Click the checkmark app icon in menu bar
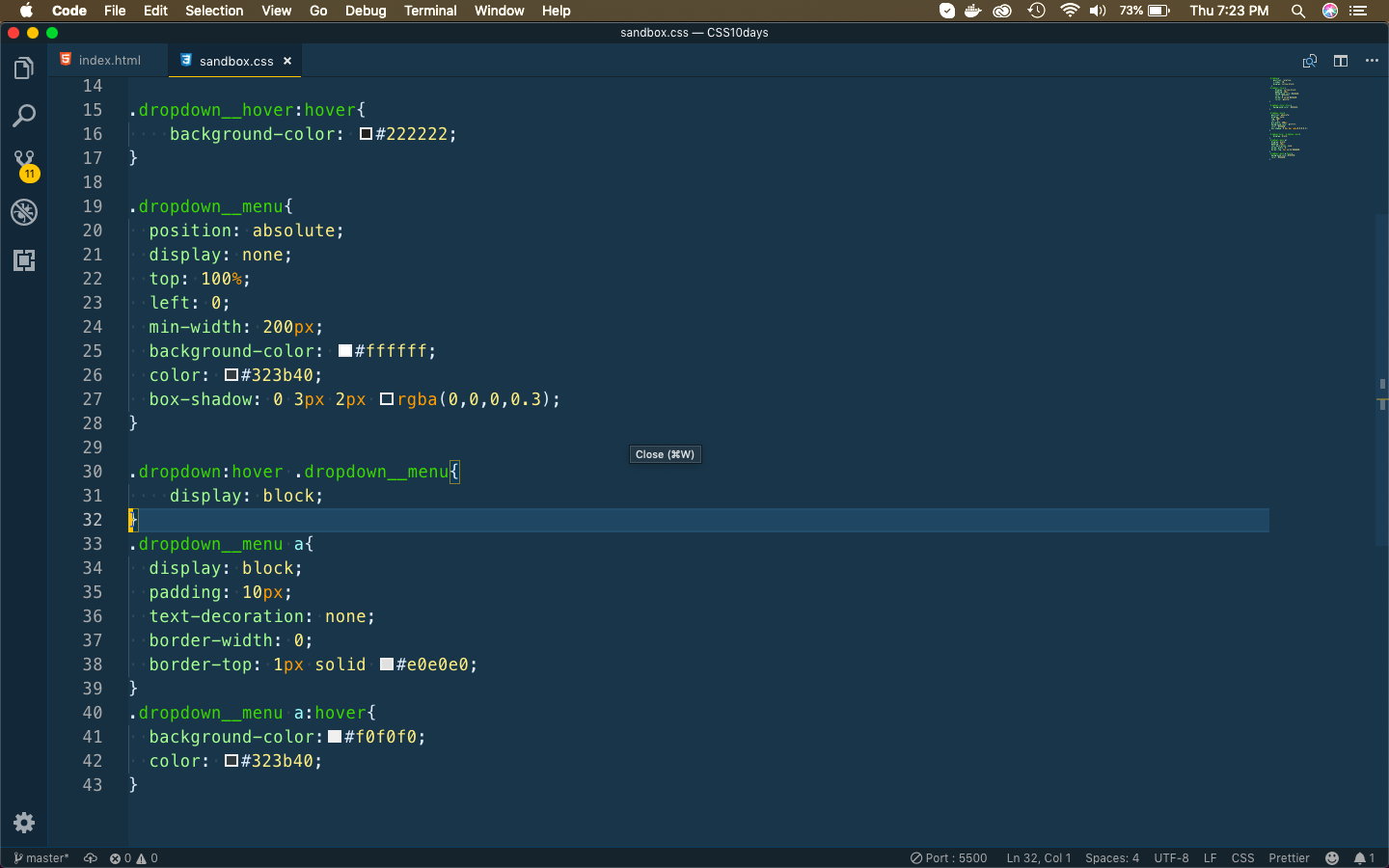Screen dimensions: 1389x868 (x=947, y=11)
